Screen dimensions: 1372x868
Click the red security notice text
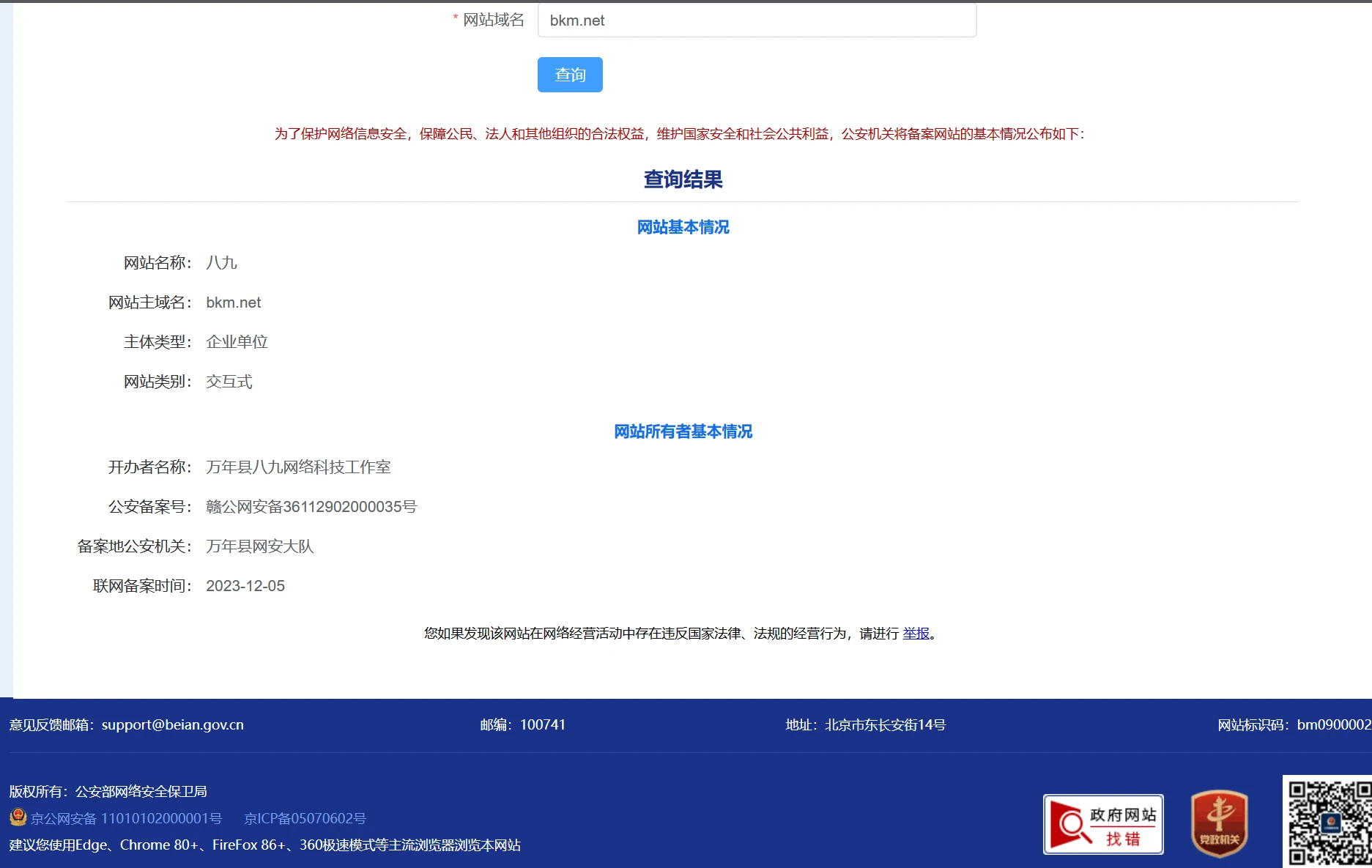tap(679, 133)
